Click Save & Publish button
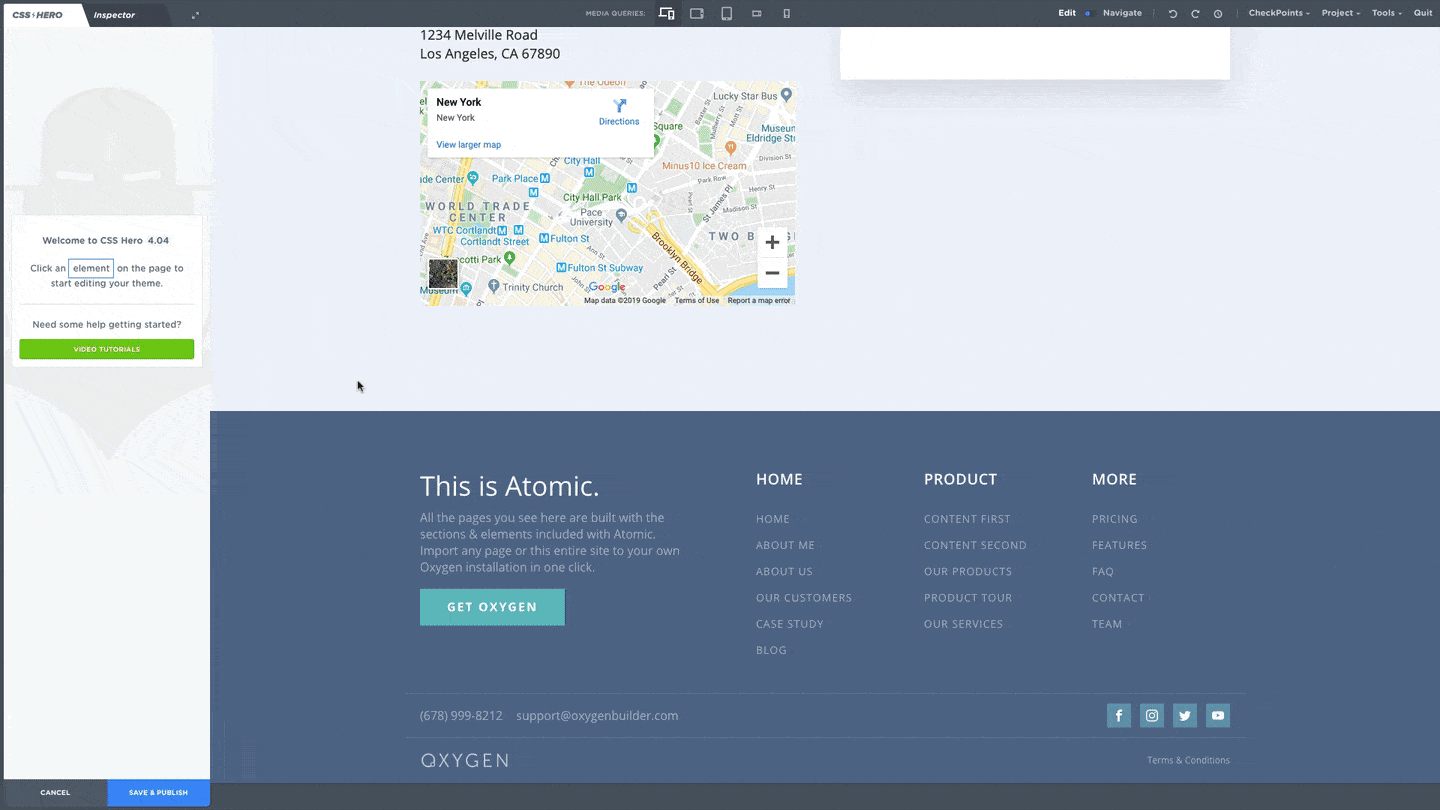This screenshot has height=810, width=1440. 158,793
